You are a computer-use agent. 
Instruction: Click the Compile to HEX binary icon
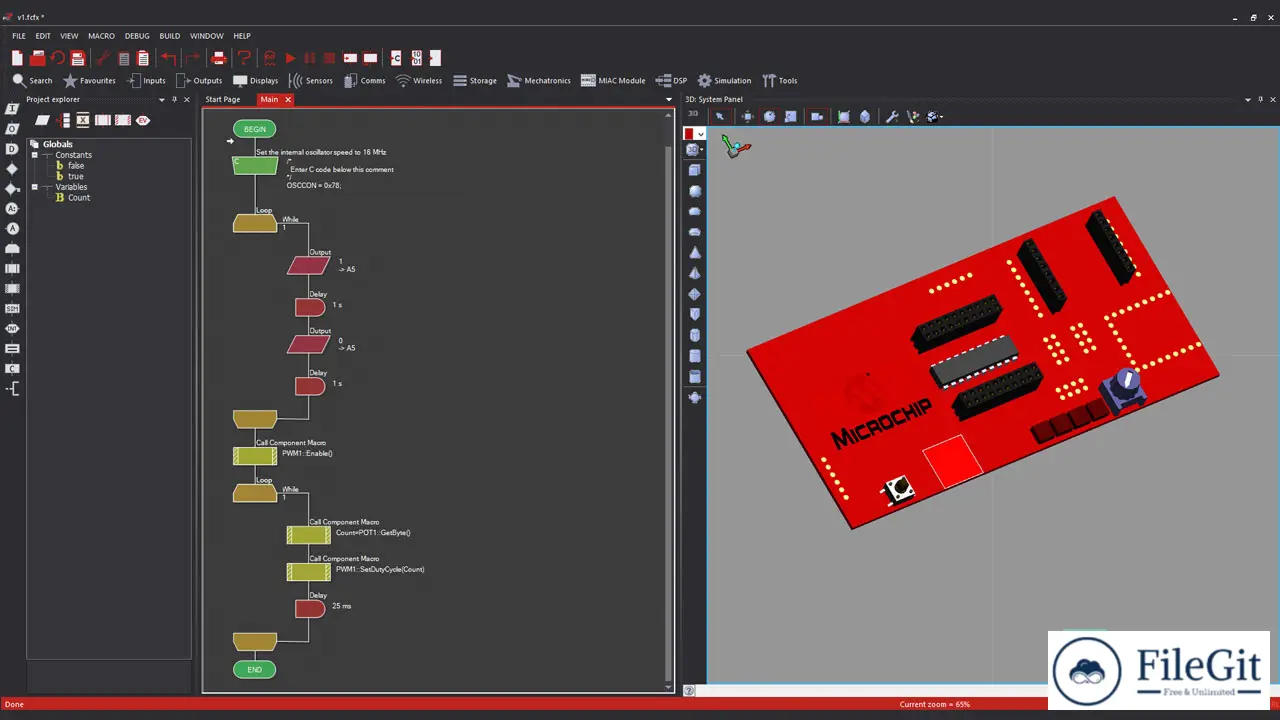click(x=416, y=58)
